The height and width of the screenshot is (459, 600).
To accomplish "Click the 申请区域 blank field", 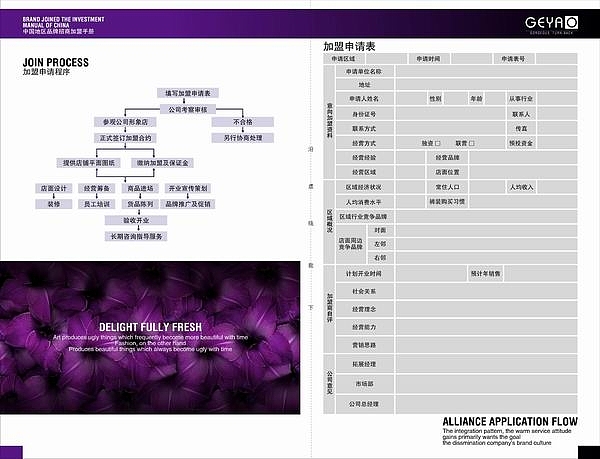I will (x=386, y=59).
